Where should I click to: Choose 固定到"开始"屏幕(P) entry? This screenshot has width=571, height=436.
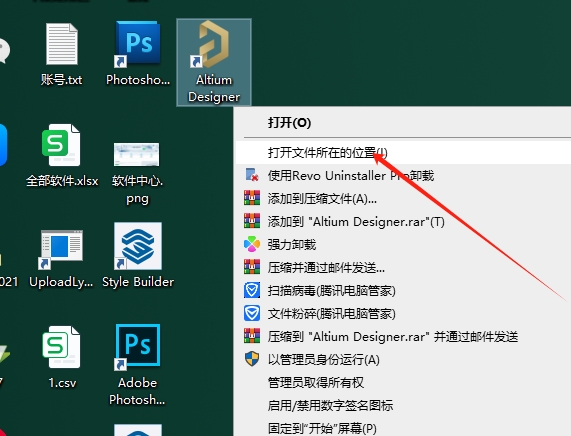click(403, 428)
